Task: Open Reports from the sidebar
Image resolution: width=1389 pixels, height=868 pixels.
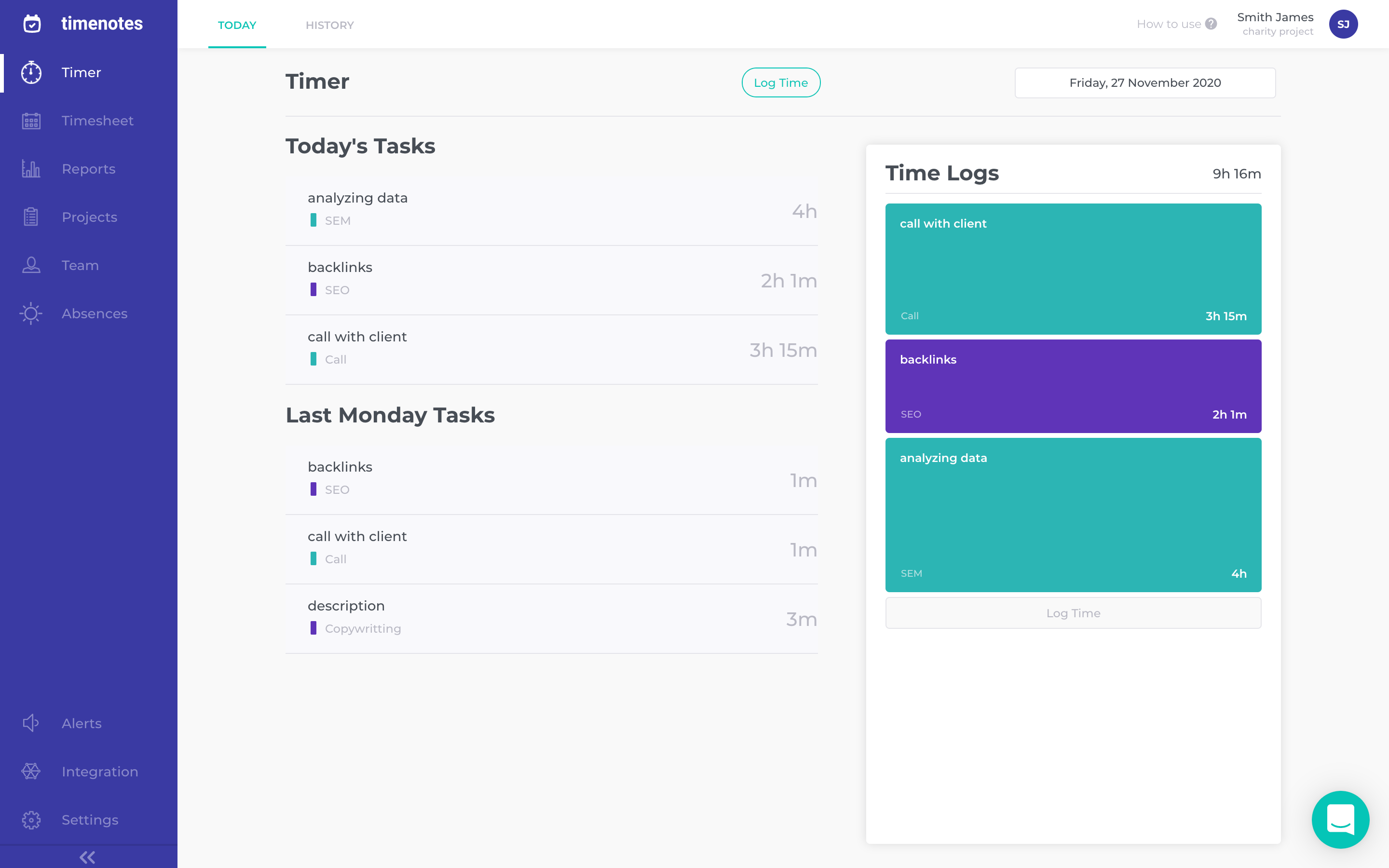Action: click(x=89, y=169)
